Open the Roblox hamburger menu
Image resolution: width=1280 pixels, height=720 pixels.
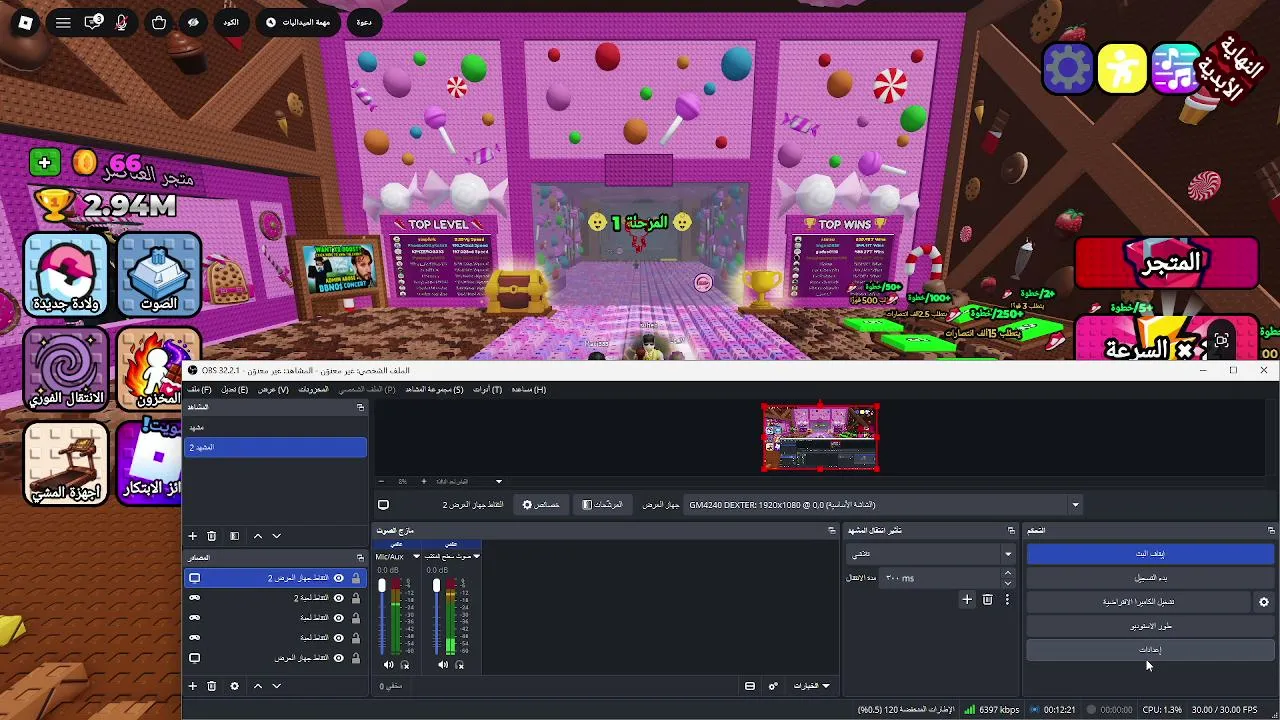[x=63, y=22]
